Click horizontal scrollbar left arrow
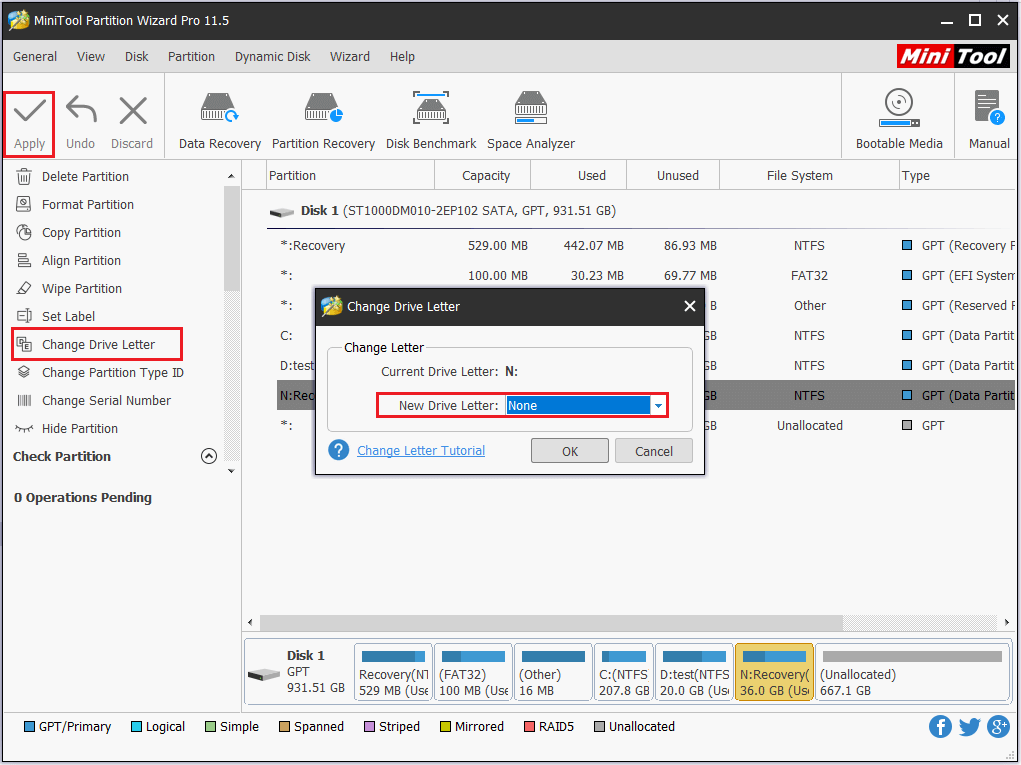Screen dimensions: 1021x765 click(251, 622)
